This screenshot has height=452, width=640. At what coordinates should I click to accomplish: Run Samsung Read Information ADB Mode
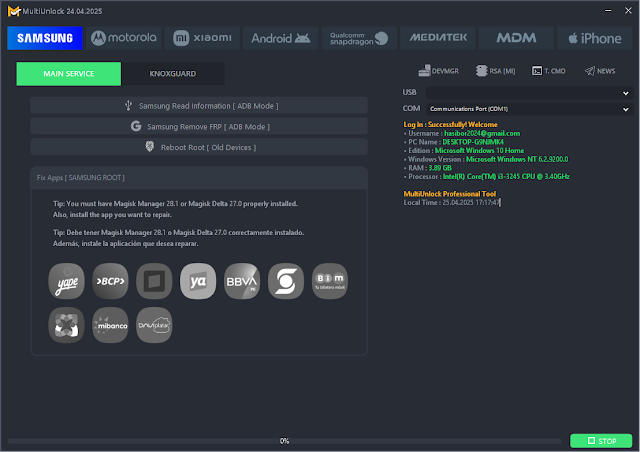click(x=199, y=106)
